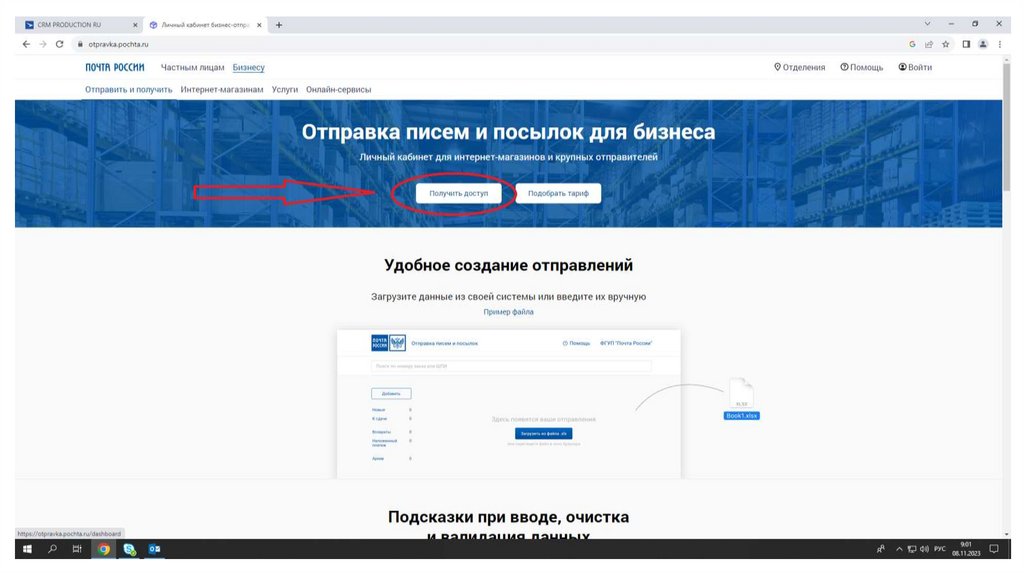
Task: Open Task View on the taskbar
Action: [77, 549]
